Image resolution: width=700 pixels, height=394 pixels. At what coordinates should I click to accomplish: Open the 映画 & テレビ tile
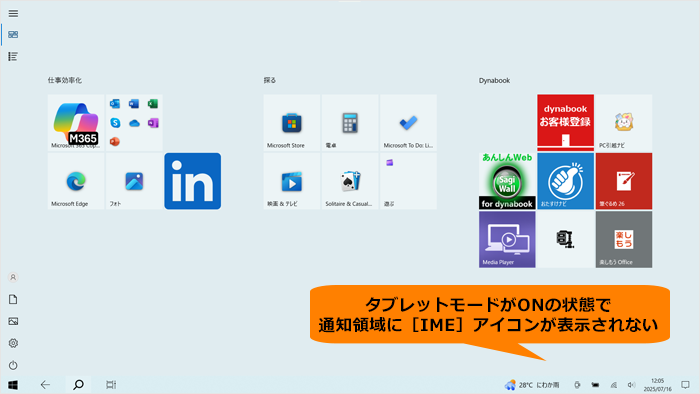pos(292,181)
